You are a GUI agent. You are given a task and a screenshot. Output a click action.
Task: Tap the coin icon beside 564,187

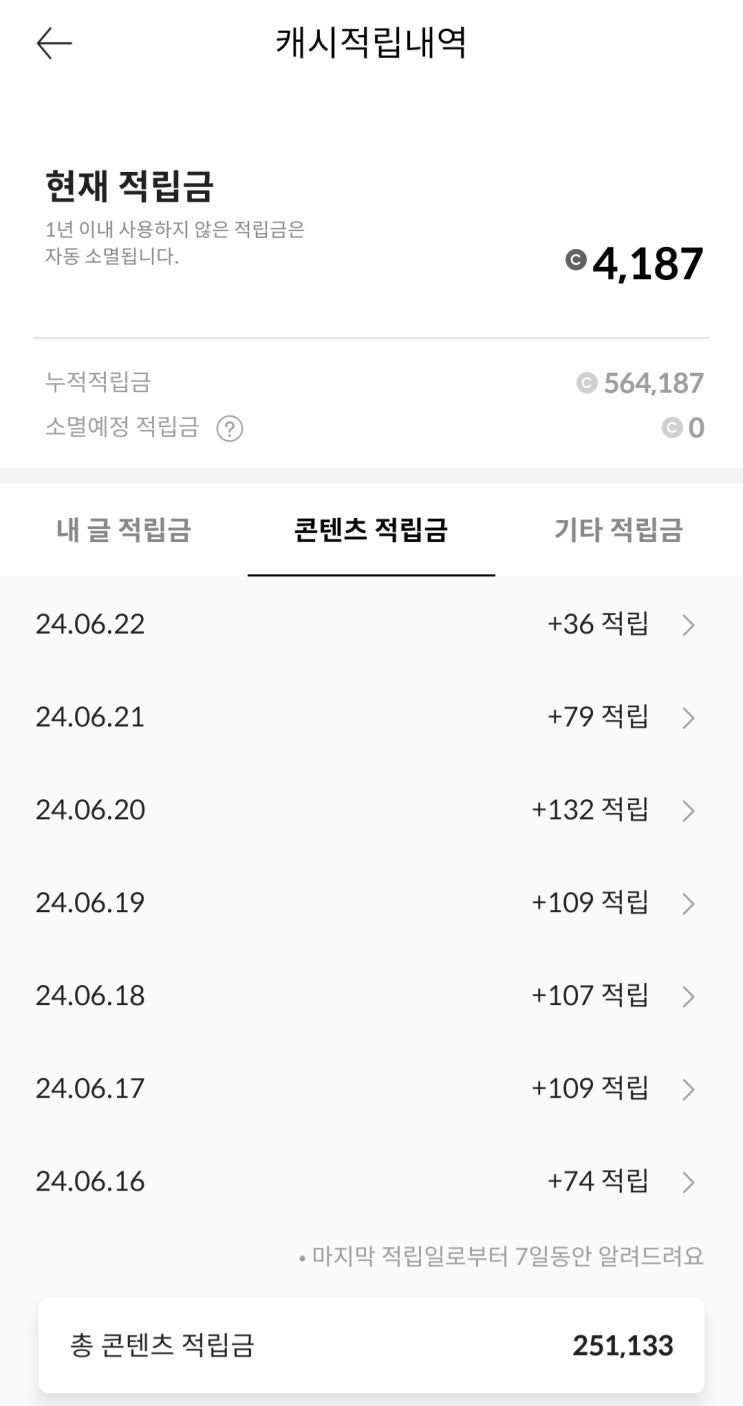click(587, 383)
